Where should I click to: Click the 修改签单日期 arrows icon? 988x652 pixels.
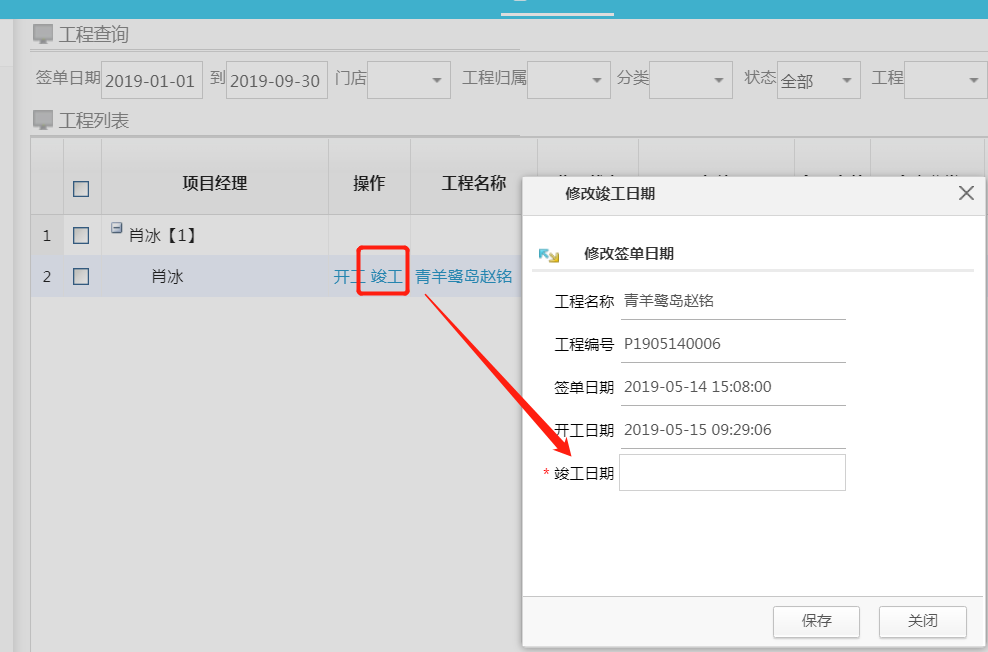(x=549, y=255)
